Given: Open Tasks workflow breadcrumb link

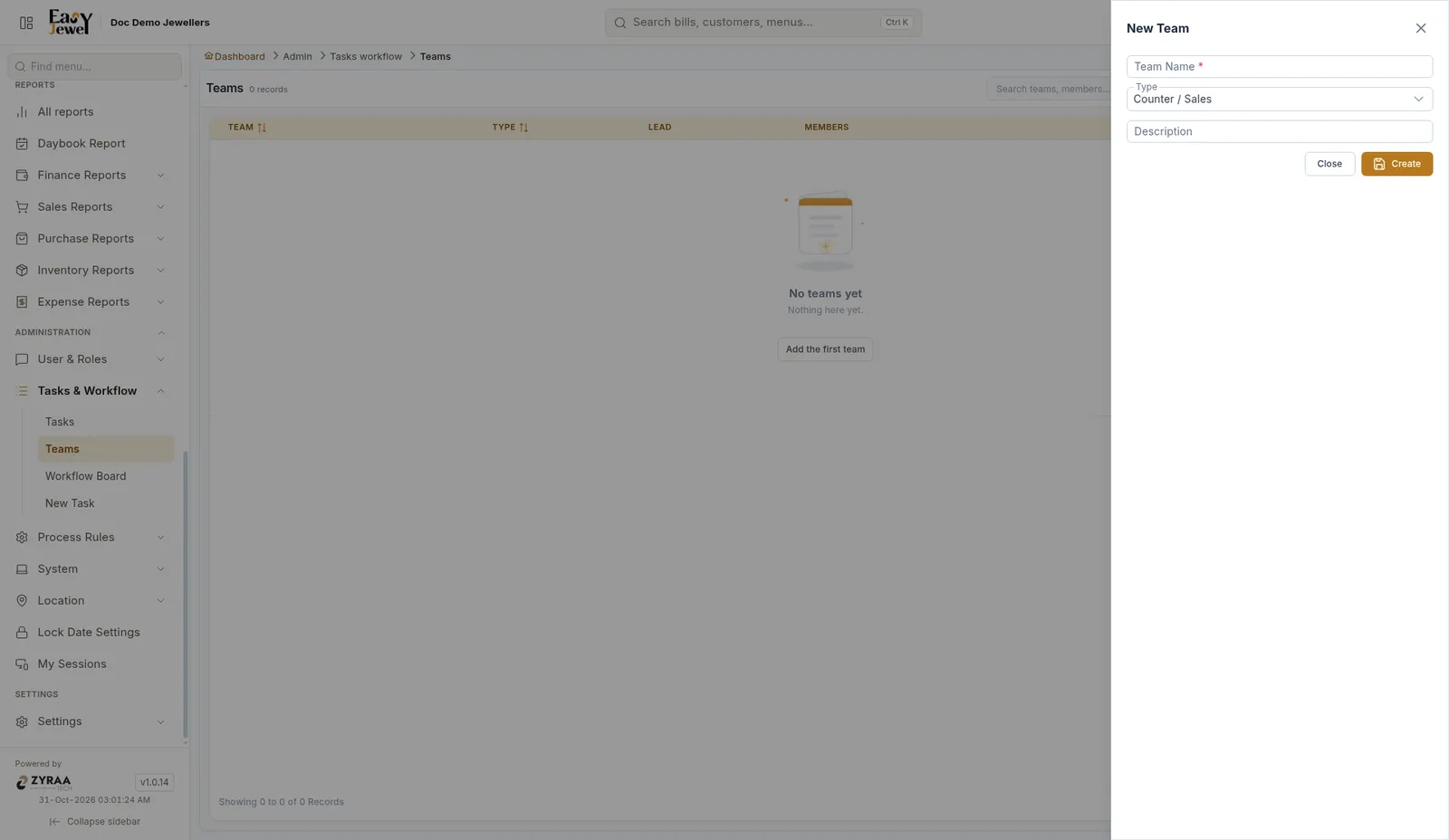Looking at the screenshot, I should [366, 56].
